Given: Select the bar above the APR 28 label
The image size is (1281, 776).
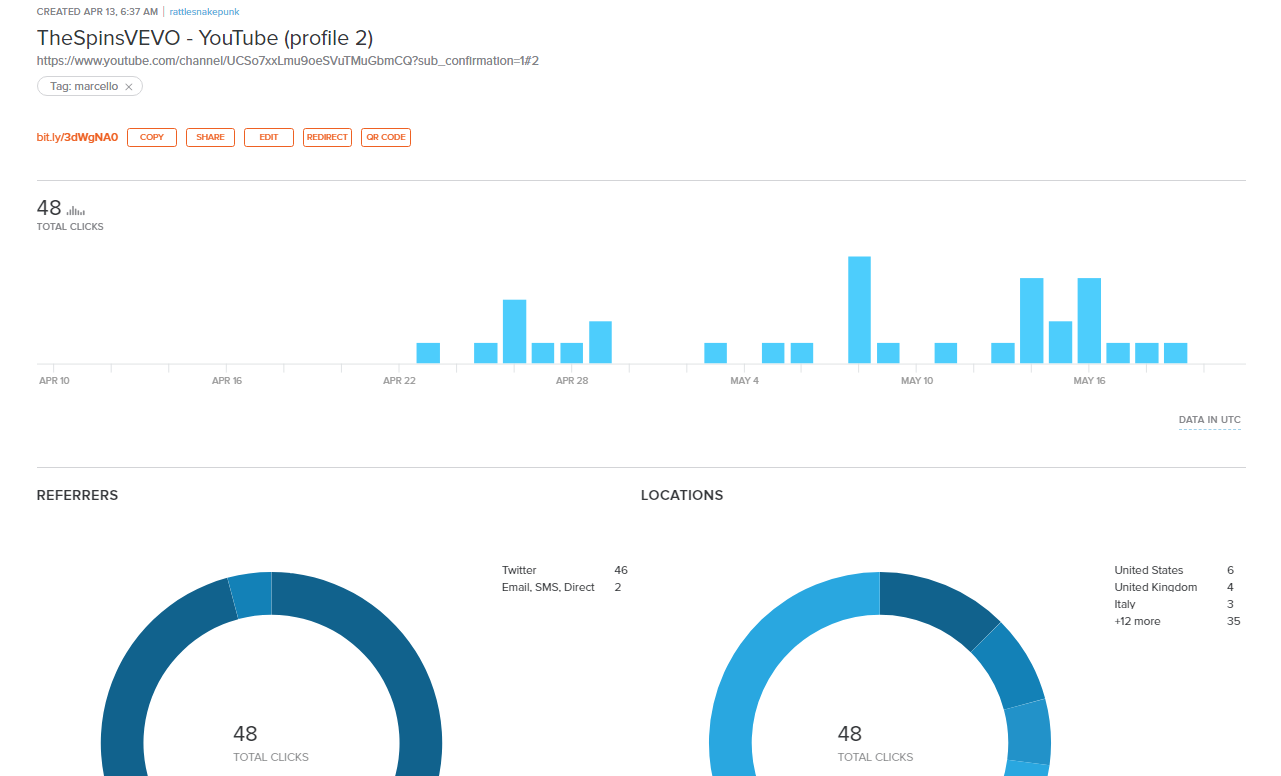Looking at the screenshot, I should tap(571, 353).
